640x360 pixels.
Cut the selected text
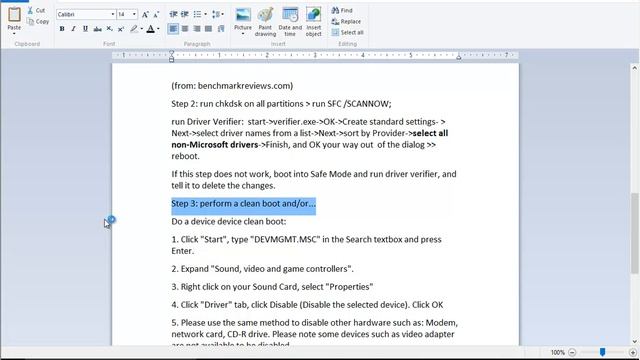point(36,10)
